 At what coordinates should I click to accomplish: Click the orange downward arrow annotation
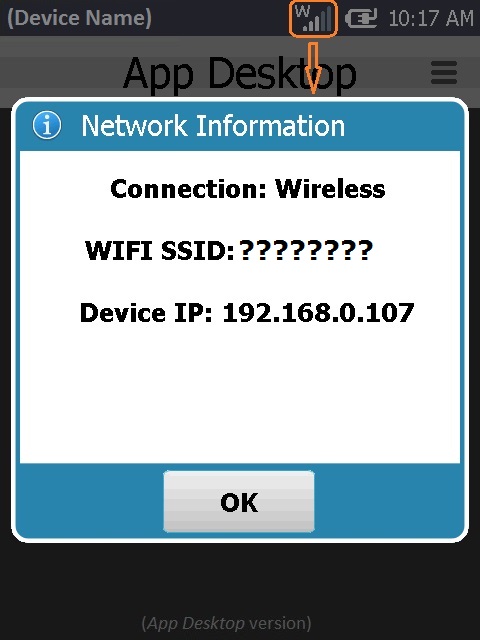[x=313, y=68]
